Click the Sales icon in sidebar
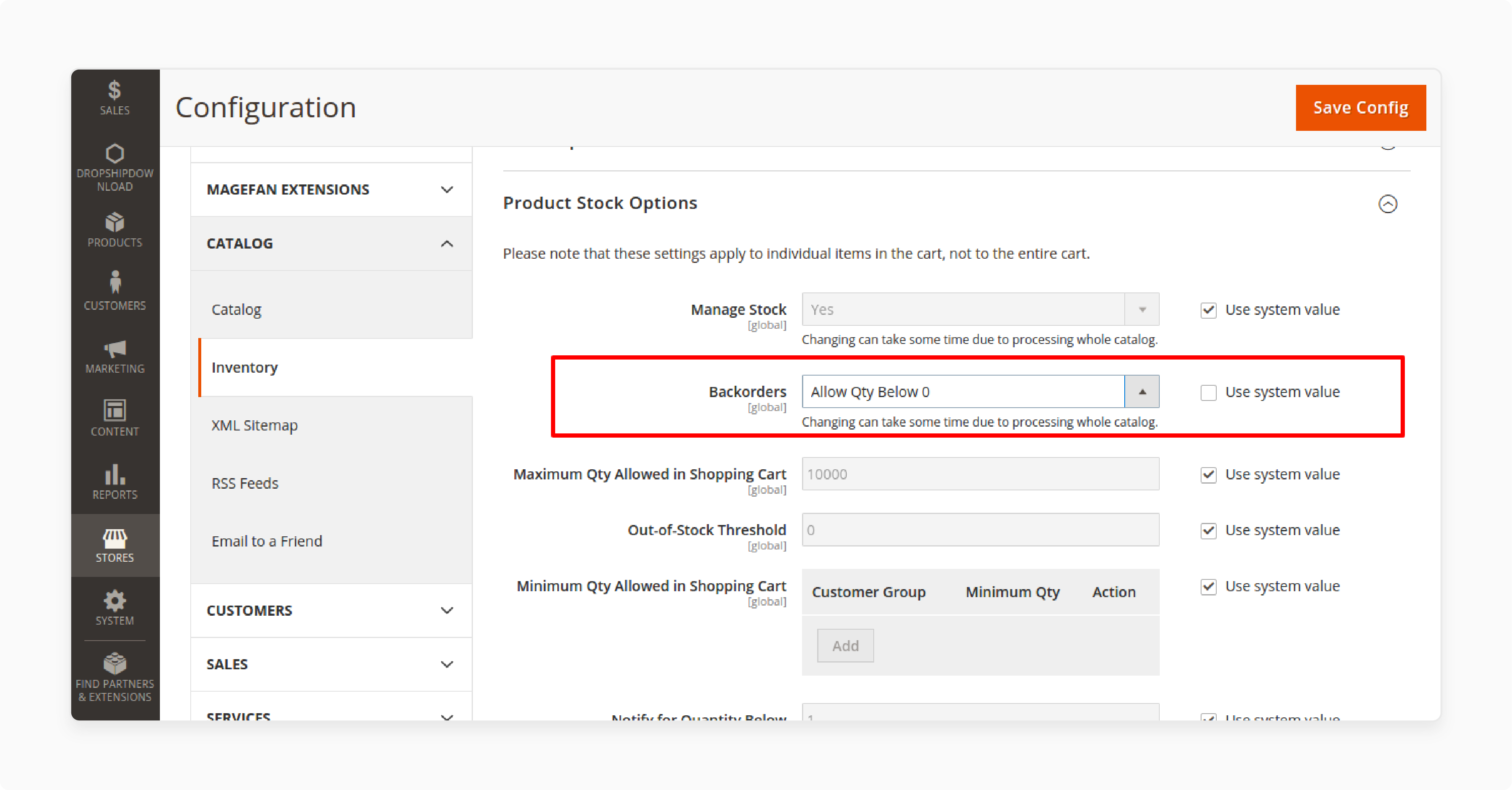 [113, 101]
